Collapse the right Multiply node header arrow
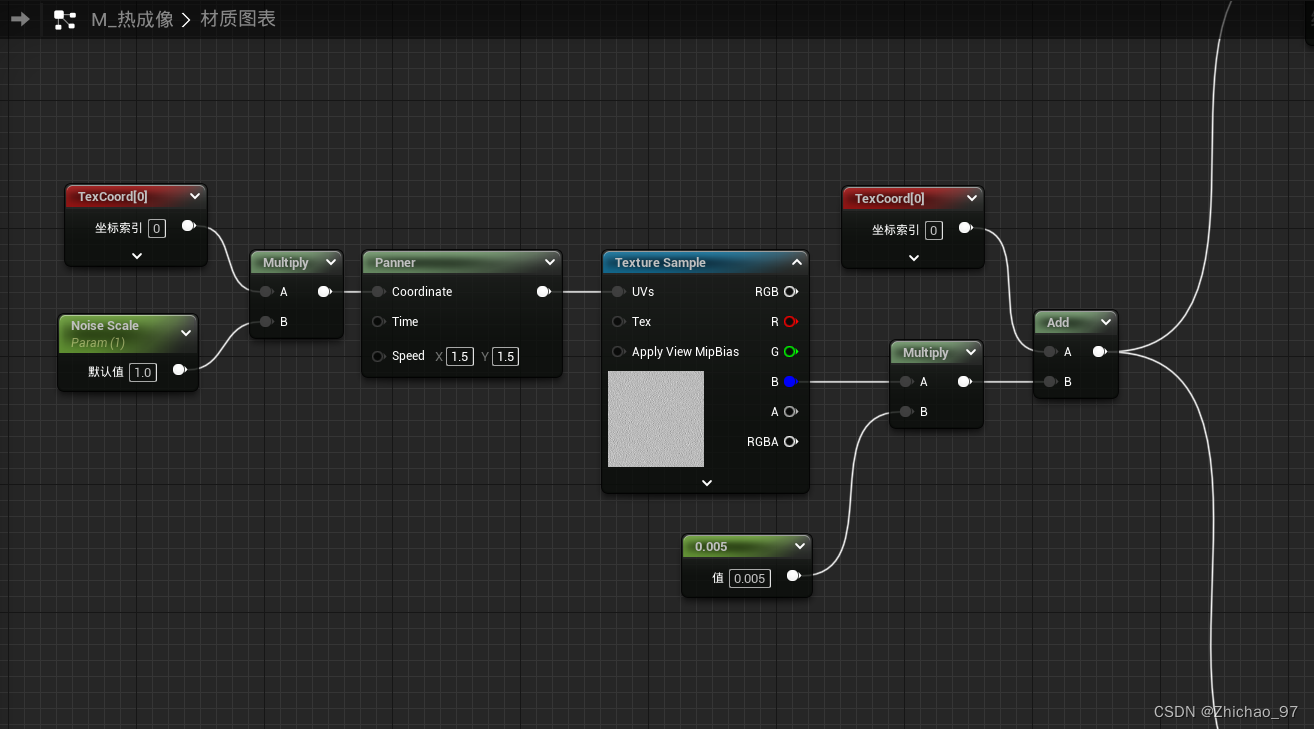 (x=970, y=352)
